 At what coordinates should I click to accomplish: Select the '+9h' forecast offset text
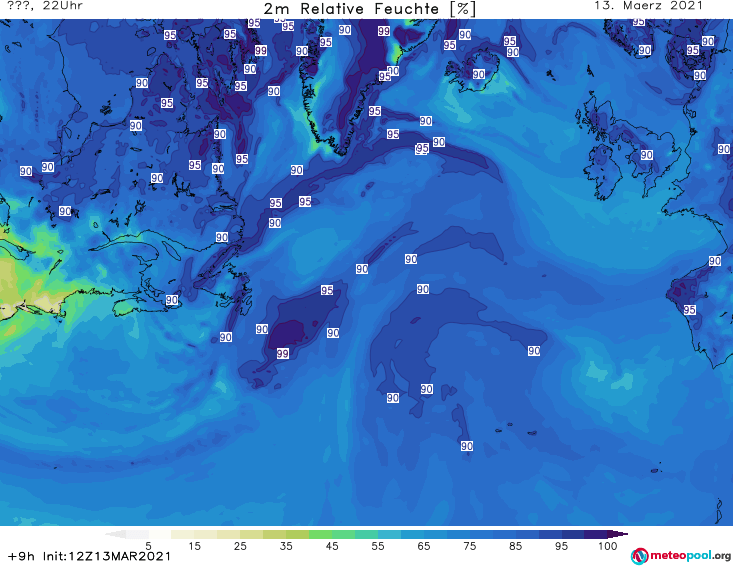(x=22, y=557)
